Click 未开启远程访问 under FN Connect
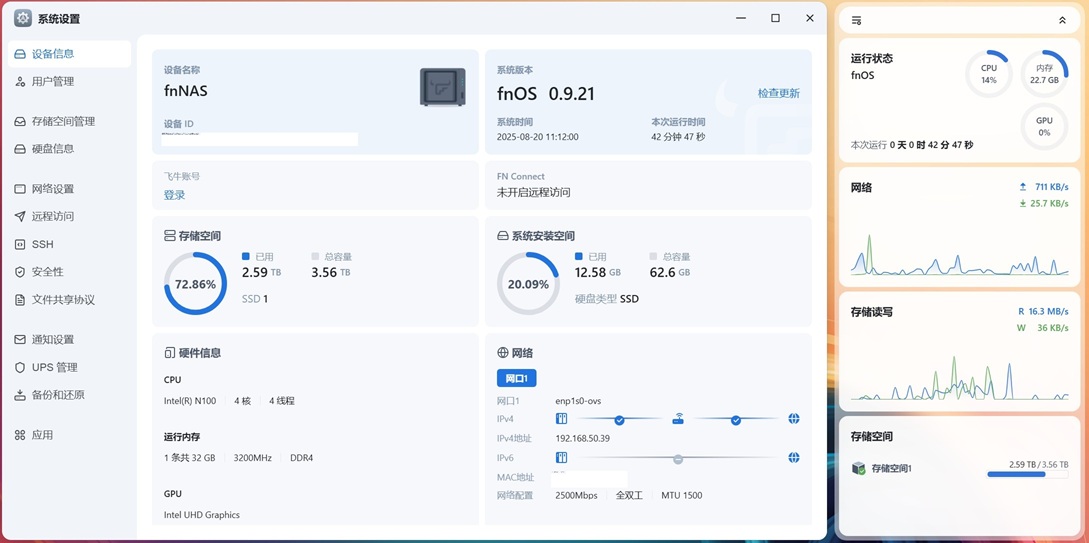Image resolution: width=1089 pixels, height=543 pixels. [x=533, y=192]
